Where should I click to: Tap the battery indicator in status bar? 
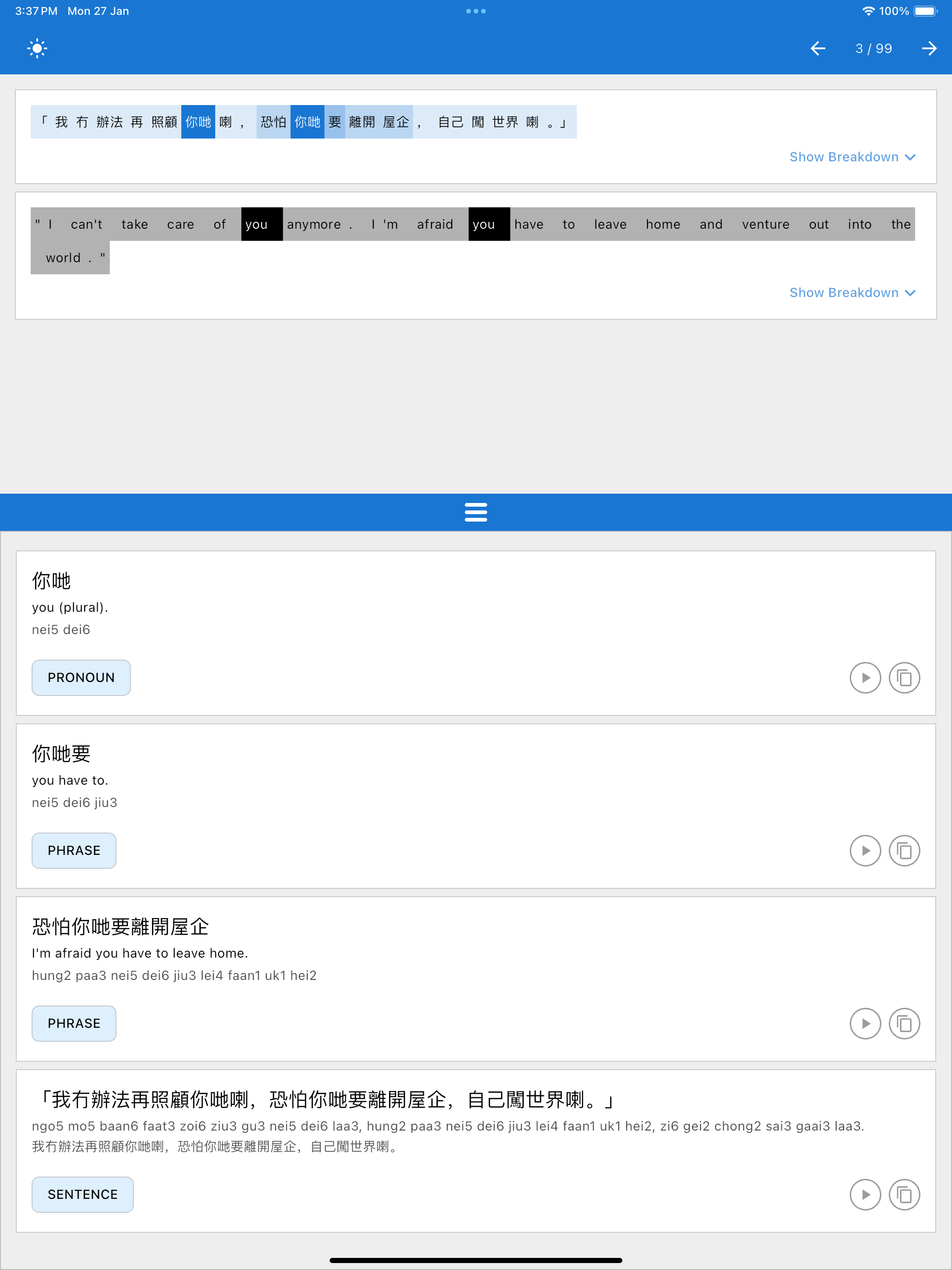coord(925,11)
